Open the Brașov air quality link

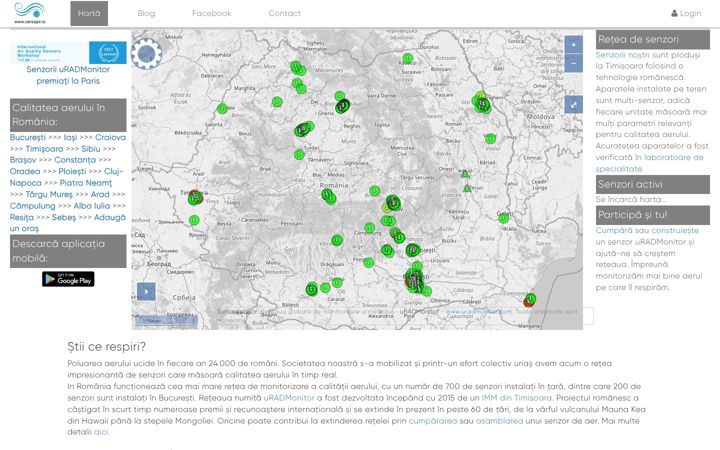tap(23, 160)
